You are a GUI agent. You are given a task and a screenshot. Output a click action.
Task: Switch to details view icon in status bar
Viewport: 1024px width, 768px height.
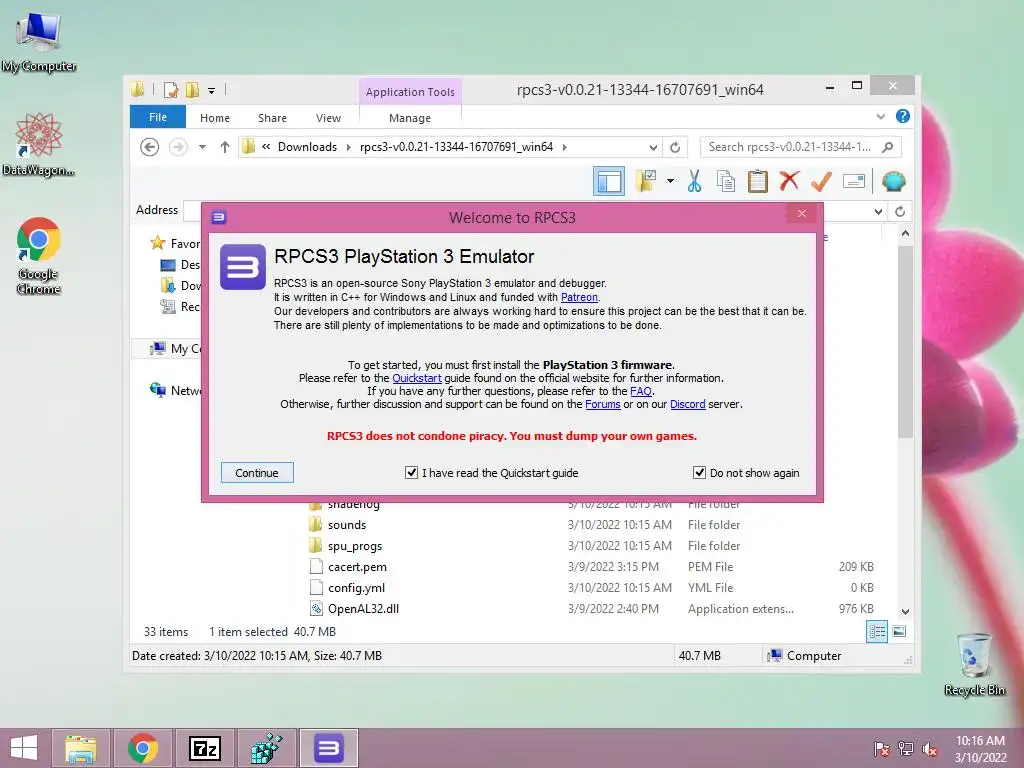(x=877, y=631)
